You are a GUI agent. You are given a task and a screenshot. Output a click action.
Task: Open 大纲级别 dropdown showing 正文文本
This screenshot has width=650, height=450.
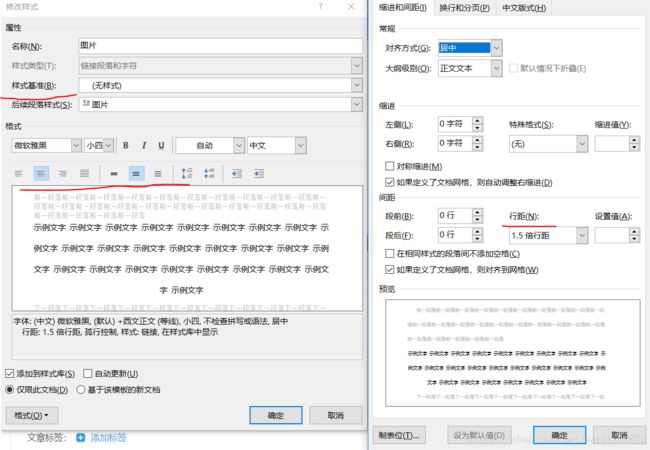(496, 68)
